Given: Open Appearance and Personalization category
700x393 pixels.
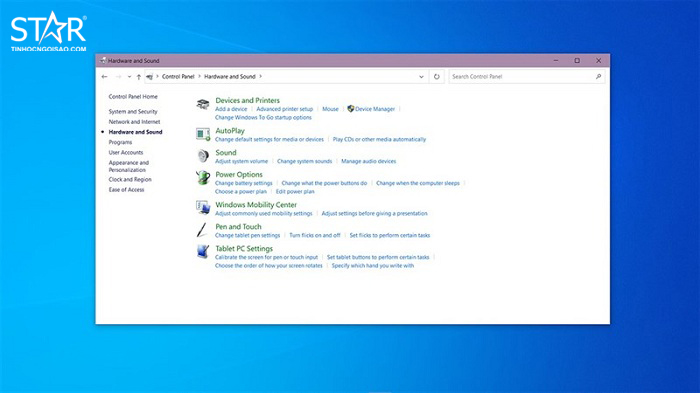Looking at the screenshot, I should [129, 167].
